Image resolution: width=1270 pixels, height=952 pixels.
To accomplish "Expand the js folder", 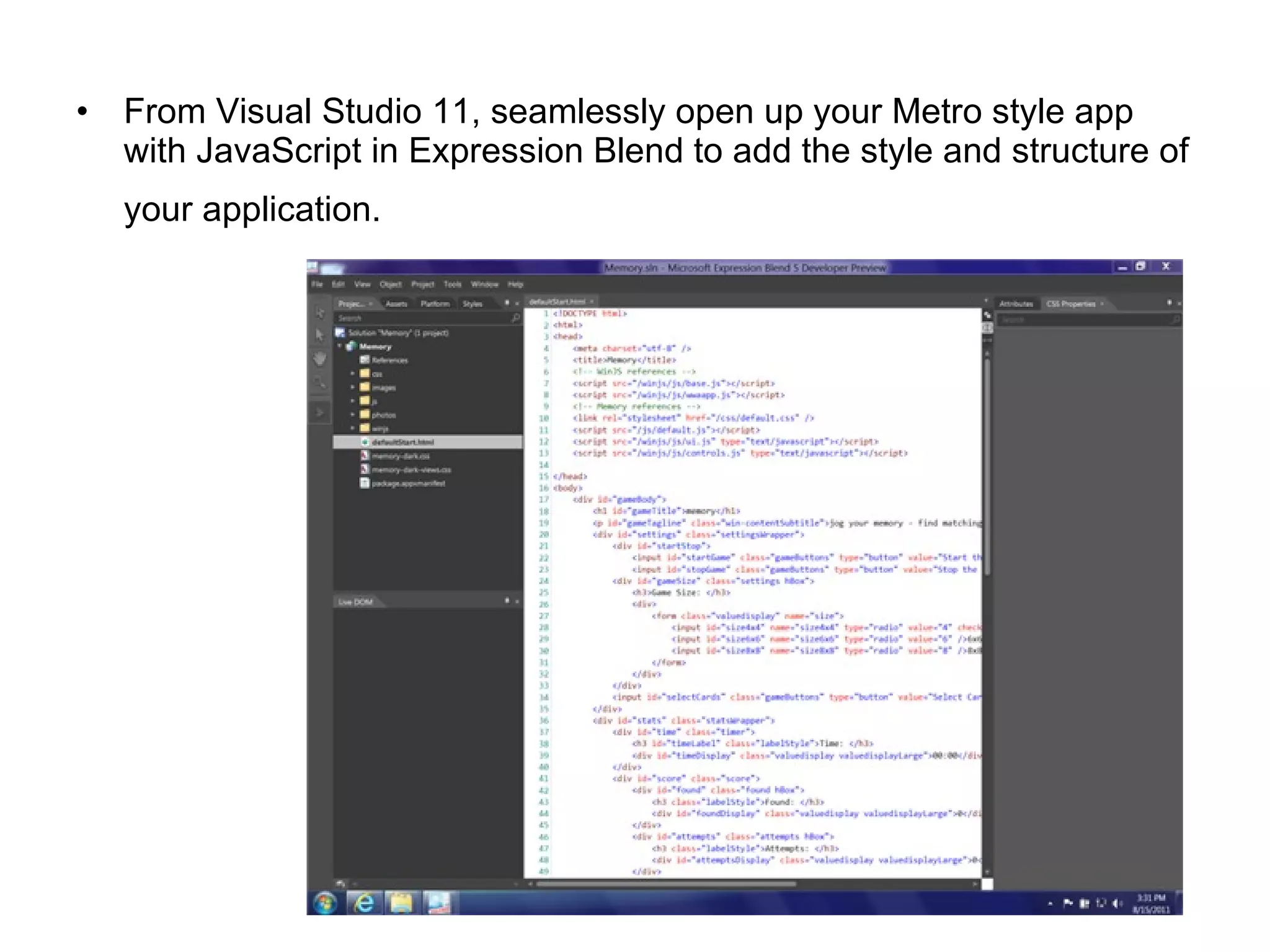I will point(353,401).
